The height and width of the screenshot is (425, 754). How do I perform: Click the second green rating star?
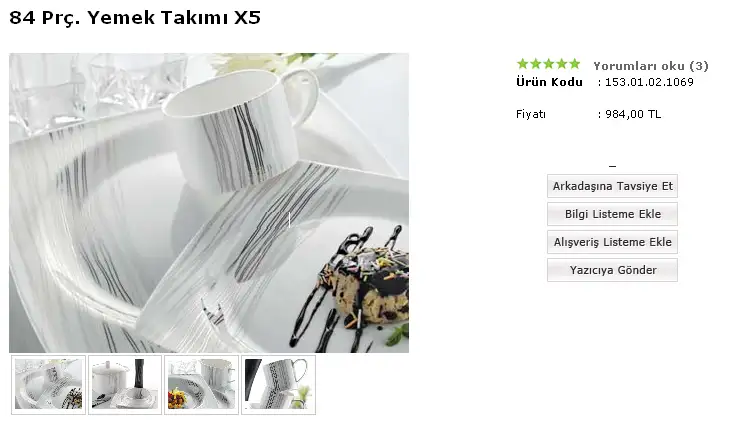[536, 63]
